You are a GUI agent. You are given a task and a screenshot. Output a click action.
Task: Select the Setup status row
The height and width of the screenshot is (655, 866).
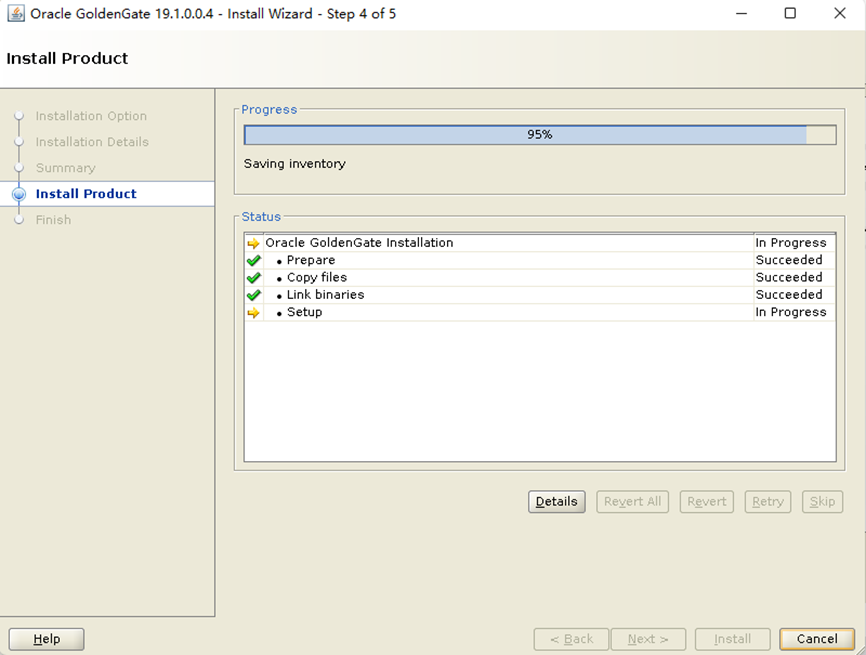click(x=540, y=313)
